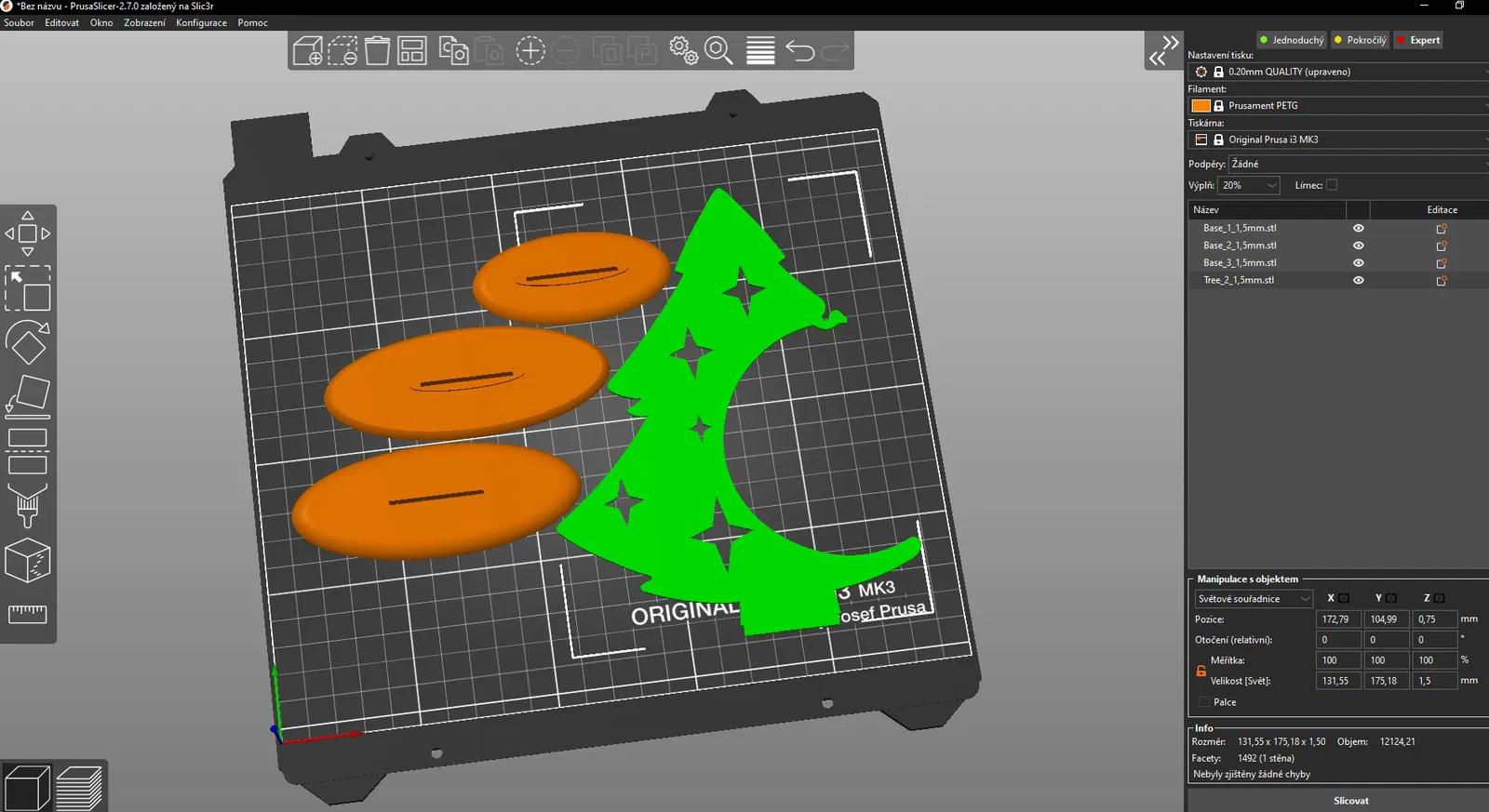Open the Editovat menu
Screen dimensions: 1489x812
[61, 22]
